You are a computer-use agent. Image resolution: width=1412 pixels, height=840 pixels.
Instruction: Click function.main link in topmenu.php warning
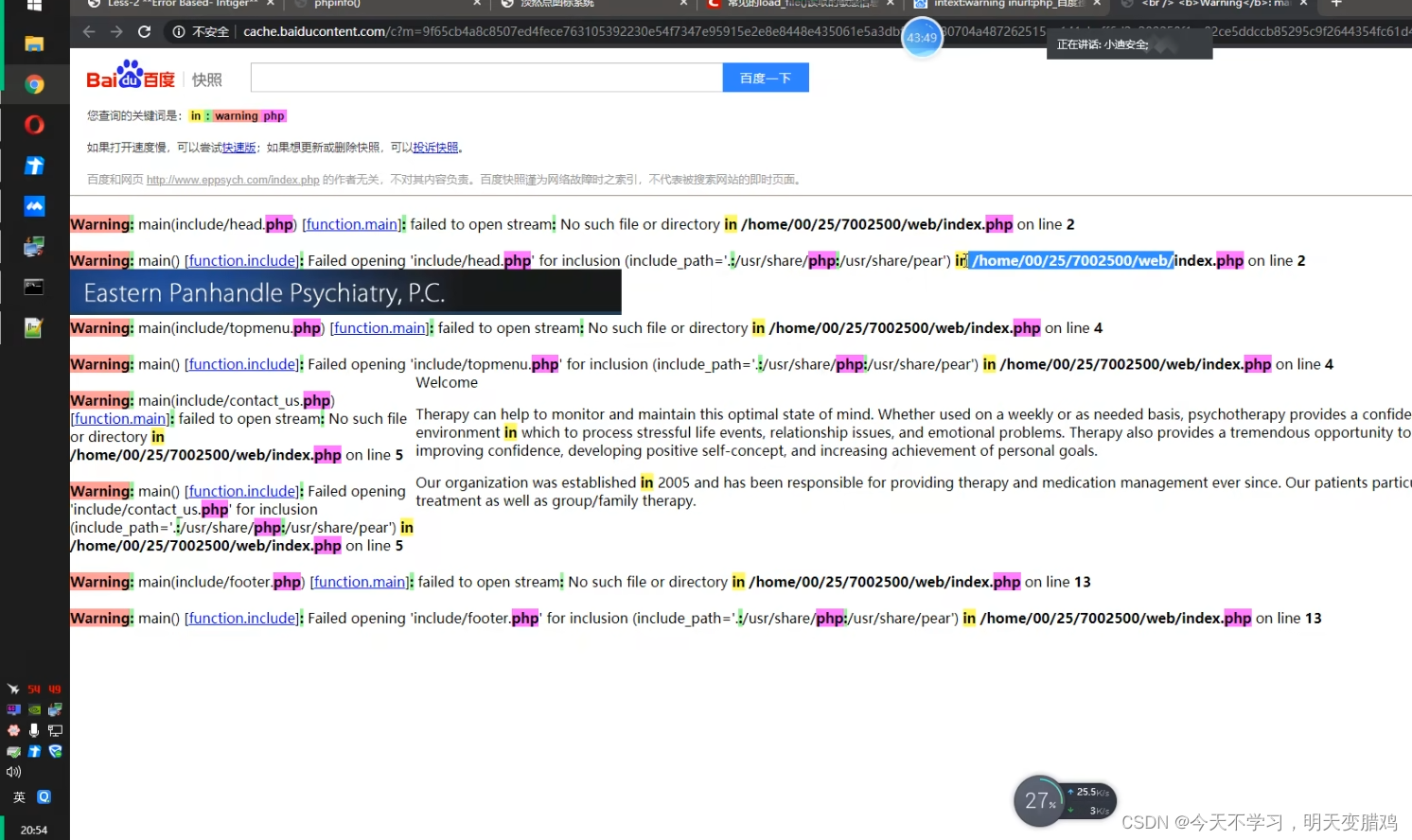pyautogui.click(x=379, y=328)
